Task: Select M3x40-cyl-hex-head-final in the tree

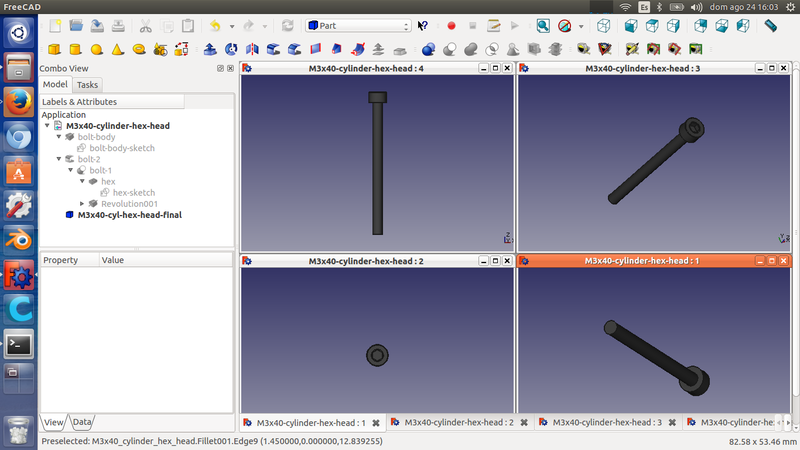Action: coord(129,214)
